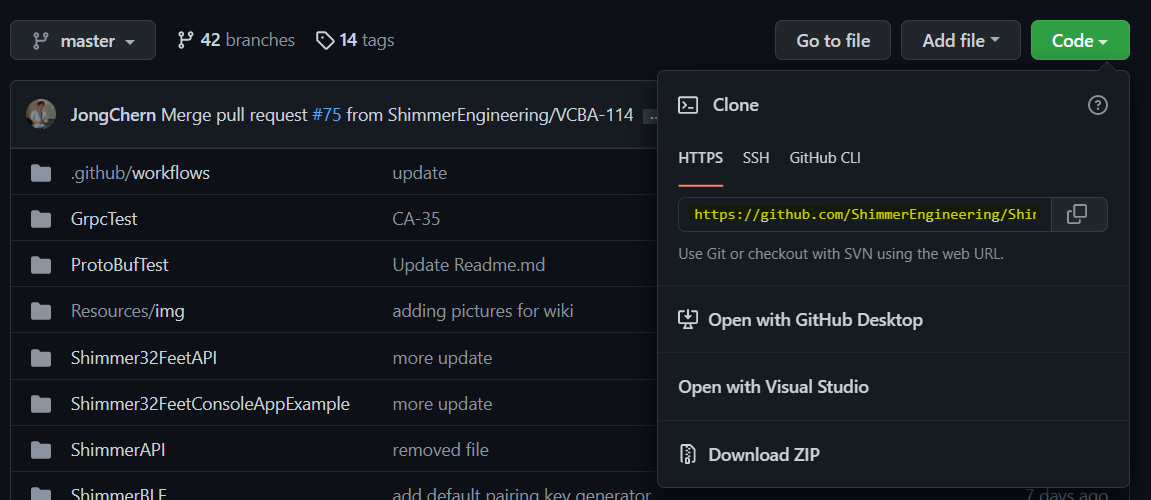Viewport: 1151px width, 500px height.
Task: Expand commit message ellipsis button
Action: (650, 116)
